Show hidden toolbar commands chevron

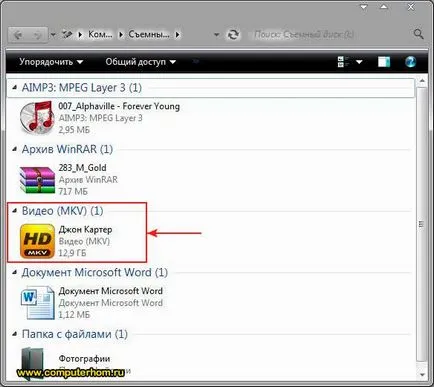[196, 61]
